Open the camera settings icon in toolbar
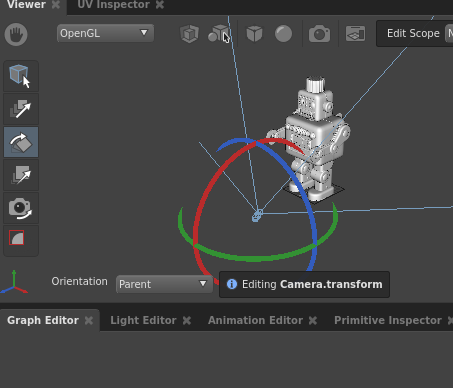 [x=319, y=34]
